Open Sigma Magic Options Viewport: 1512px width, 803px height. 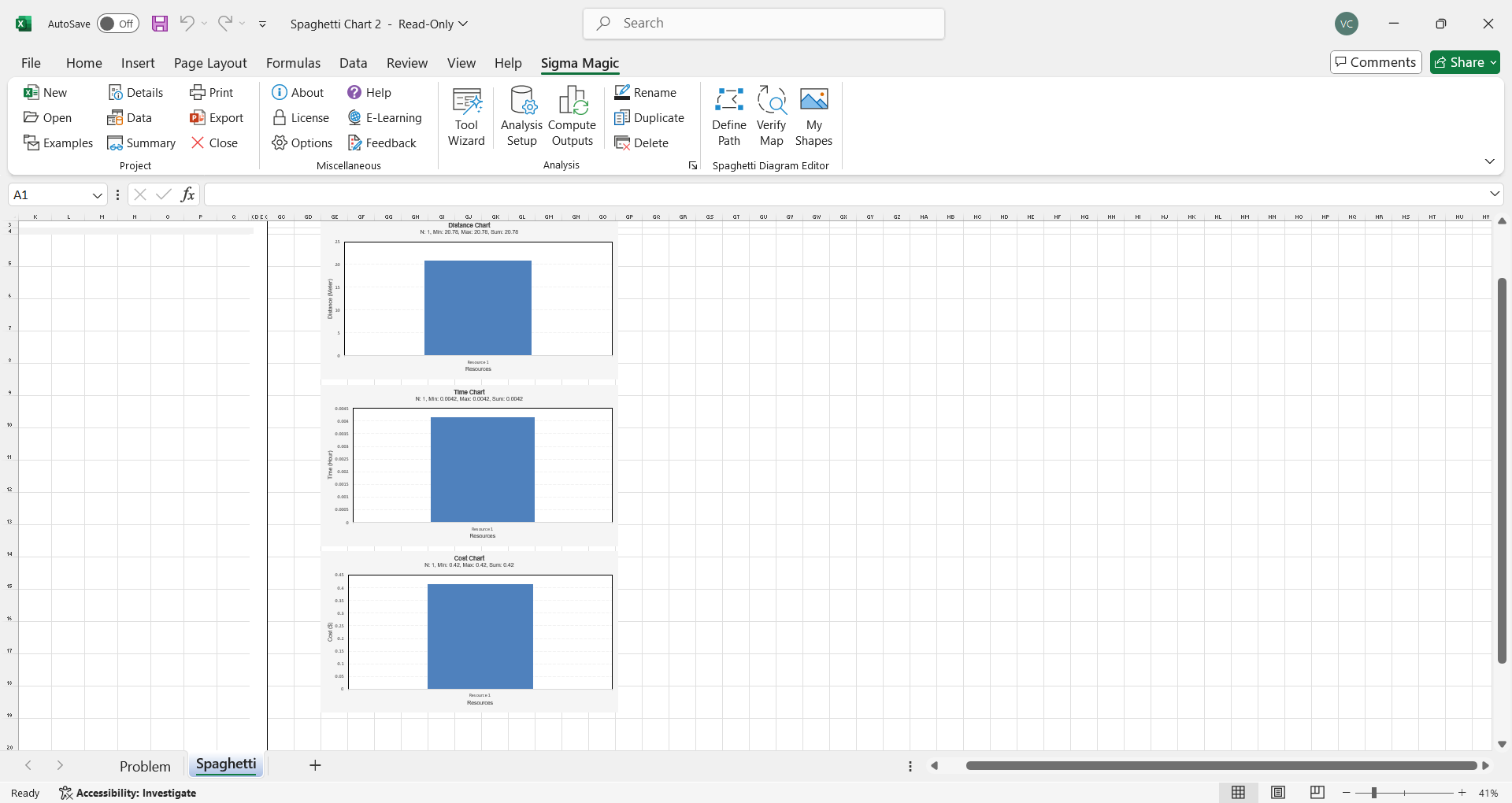[302, 143]
